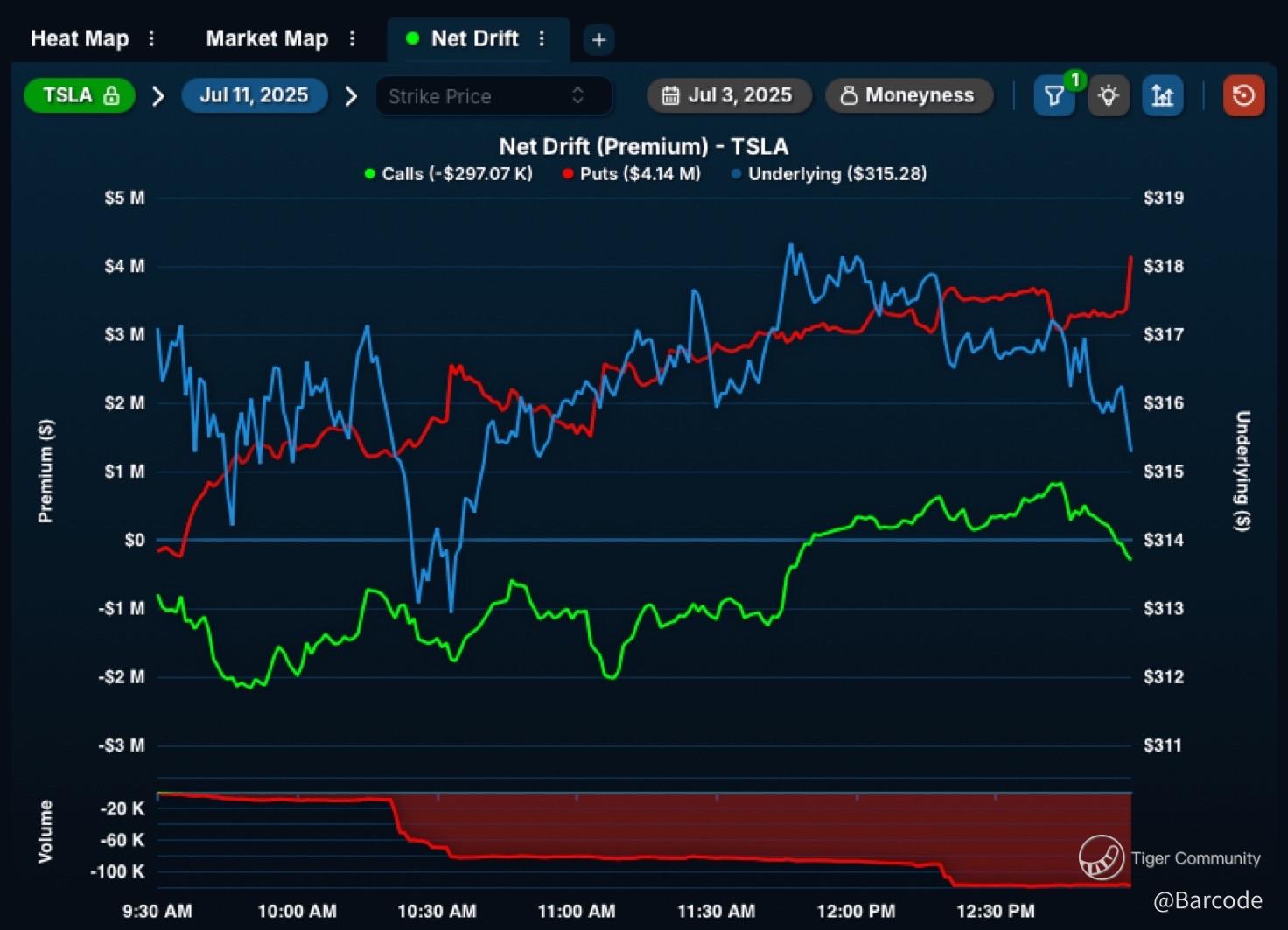
Task: Open the Jul 3, 2025 date picker
Action: click(x=728, y=95)
